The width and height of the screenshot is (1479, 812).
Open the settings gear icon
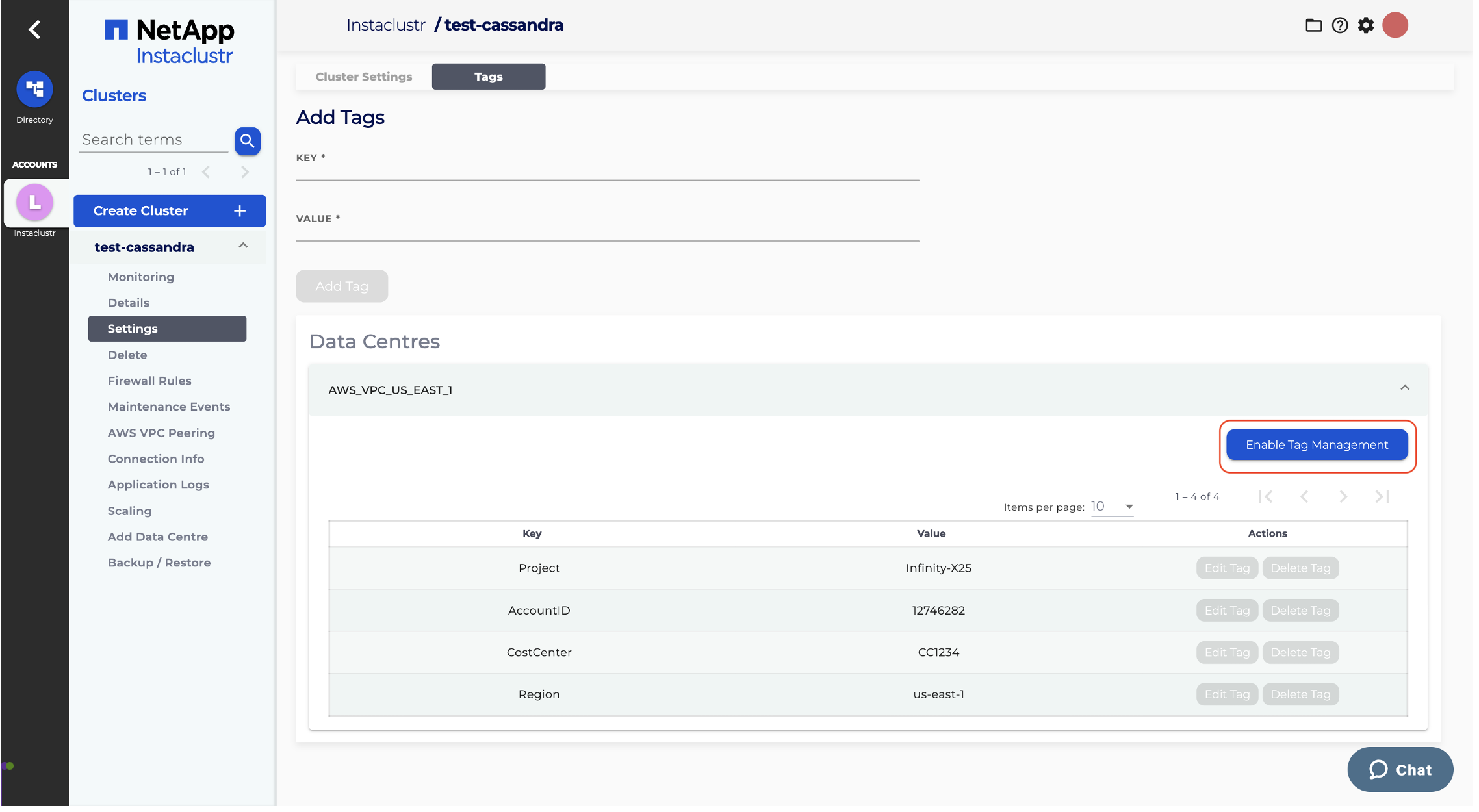tap(1366, 25)
